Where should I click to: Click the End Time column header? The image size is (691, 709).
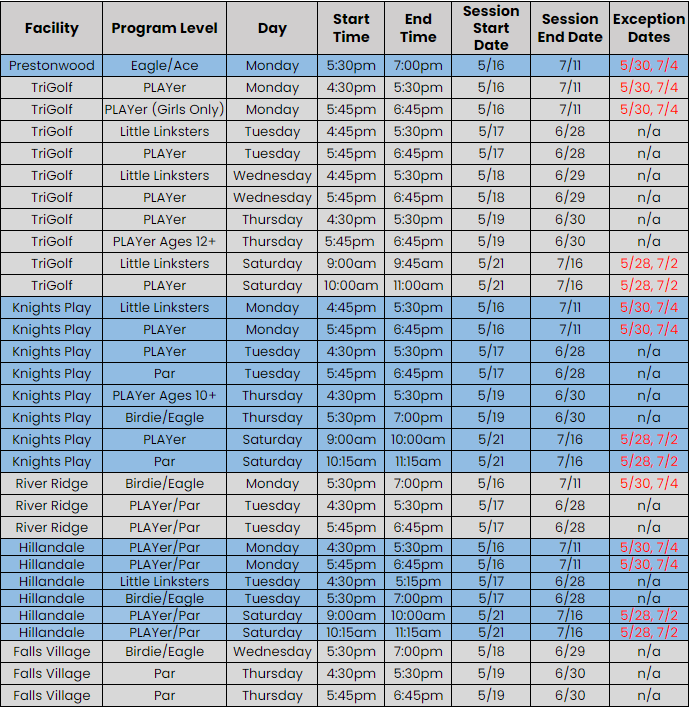click(x=418, y=28)
